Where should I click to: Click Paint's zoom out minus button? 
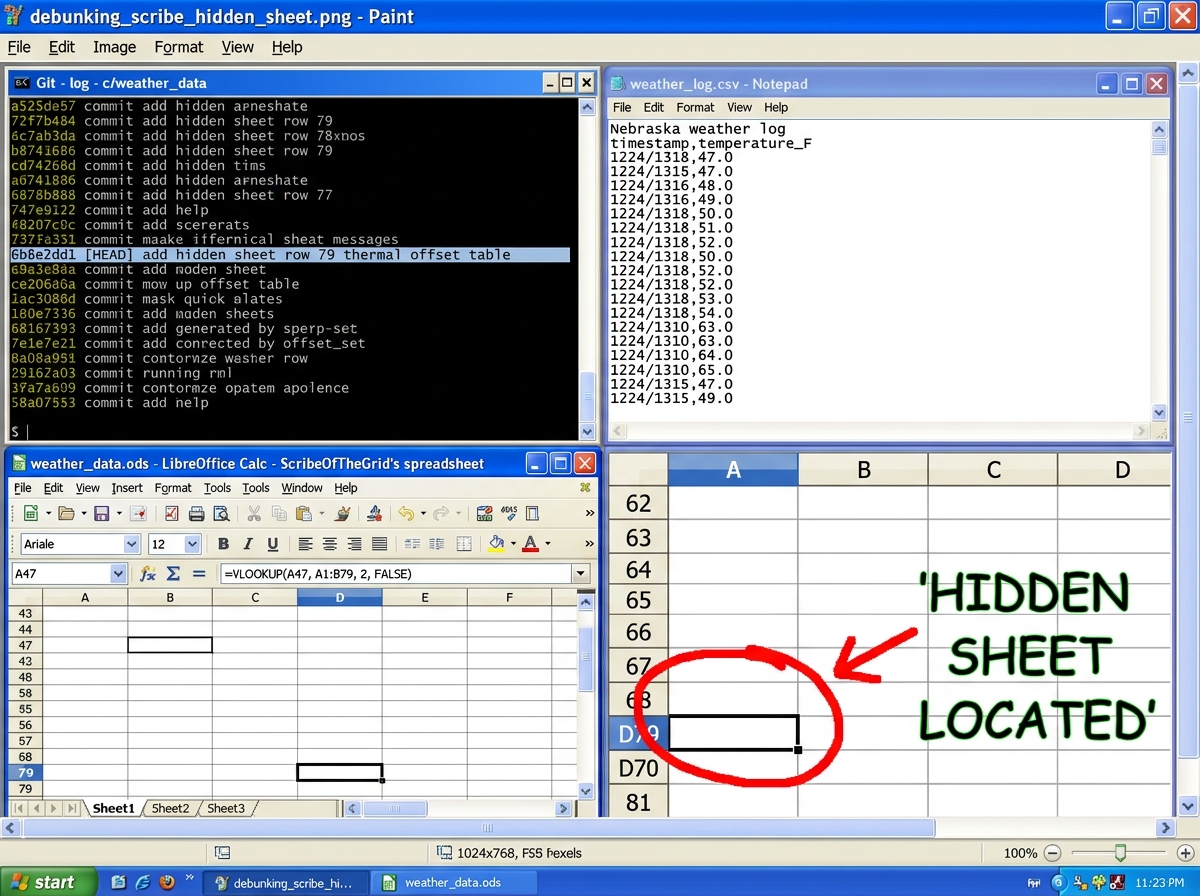(1052, 853)
